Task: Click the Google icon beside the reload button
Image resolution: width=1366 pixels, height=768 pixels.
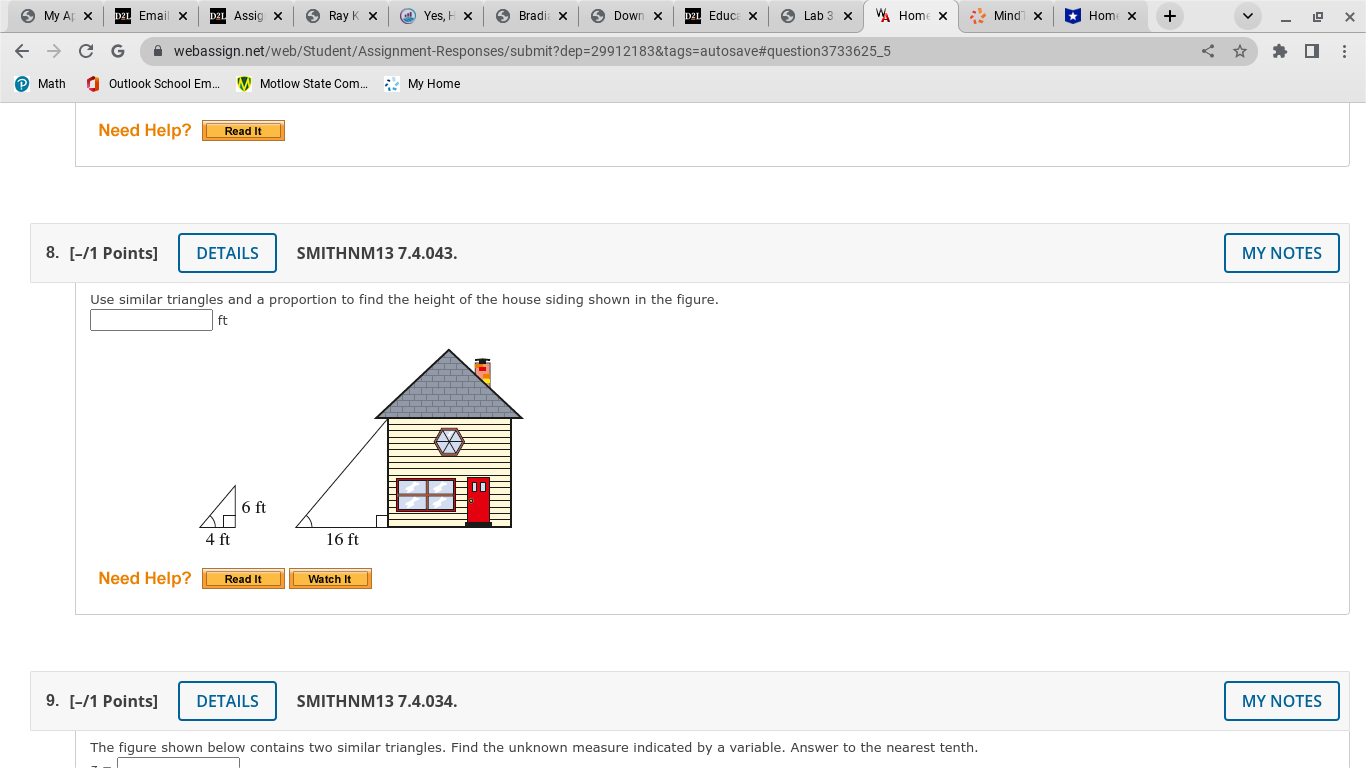Action: (117, 51)
